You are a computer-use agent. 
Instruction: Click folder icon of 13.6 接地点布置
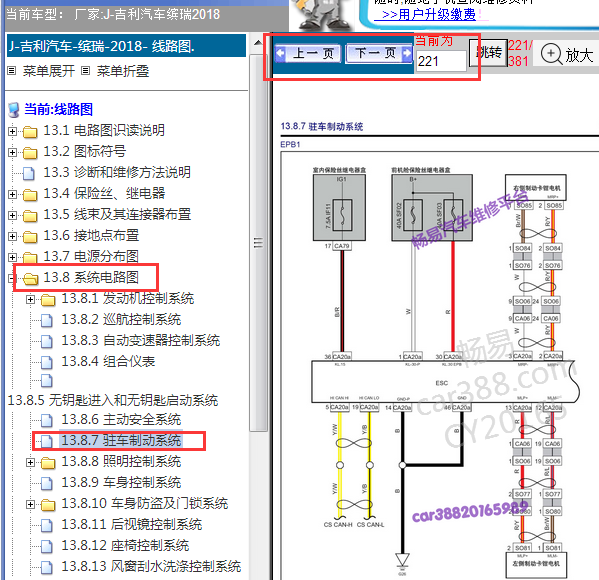30,237
